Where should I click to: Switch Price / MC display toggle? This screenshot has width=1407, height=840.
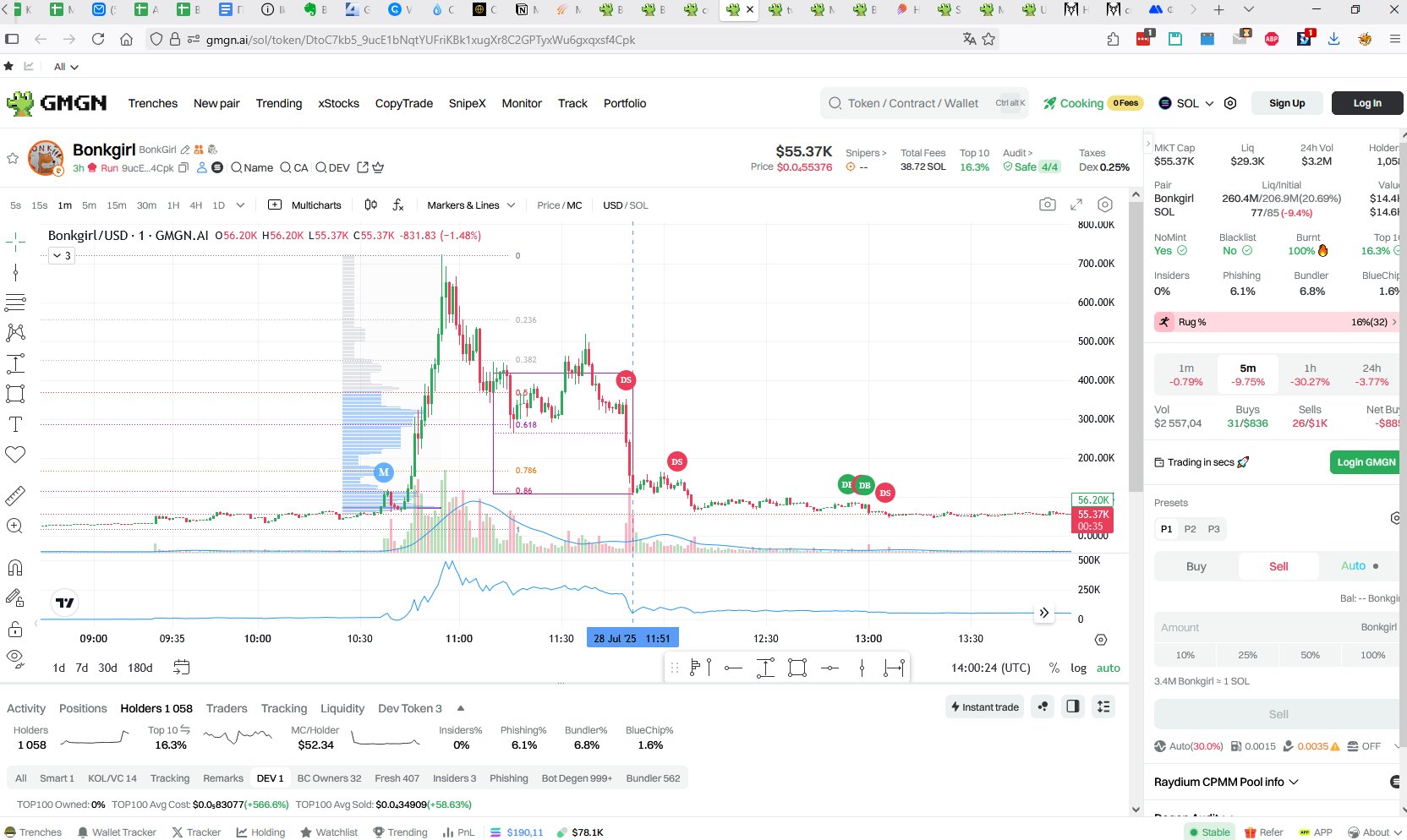pos(559,205)
